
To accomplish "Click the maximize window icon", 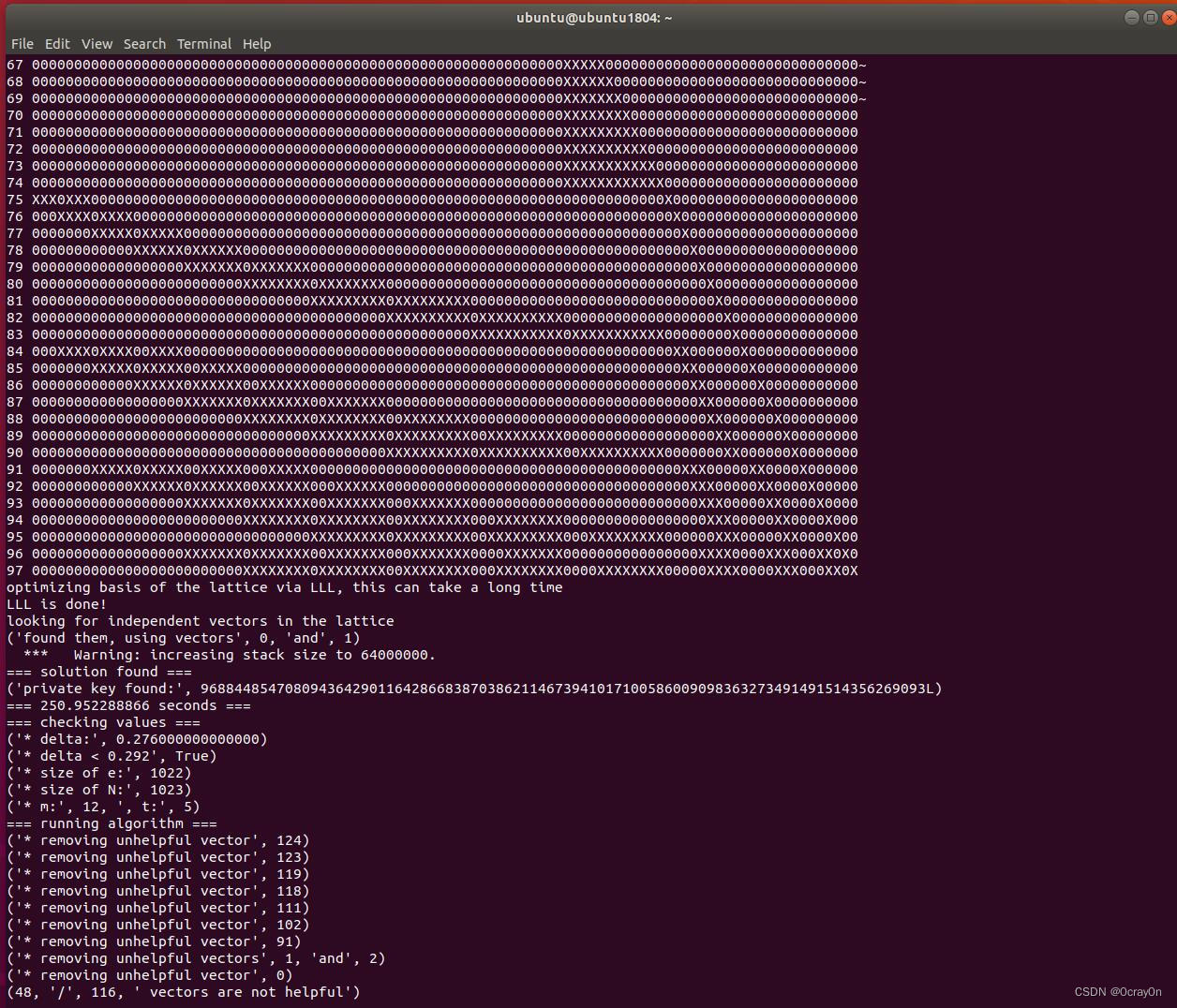I will tap(1150, 17).
